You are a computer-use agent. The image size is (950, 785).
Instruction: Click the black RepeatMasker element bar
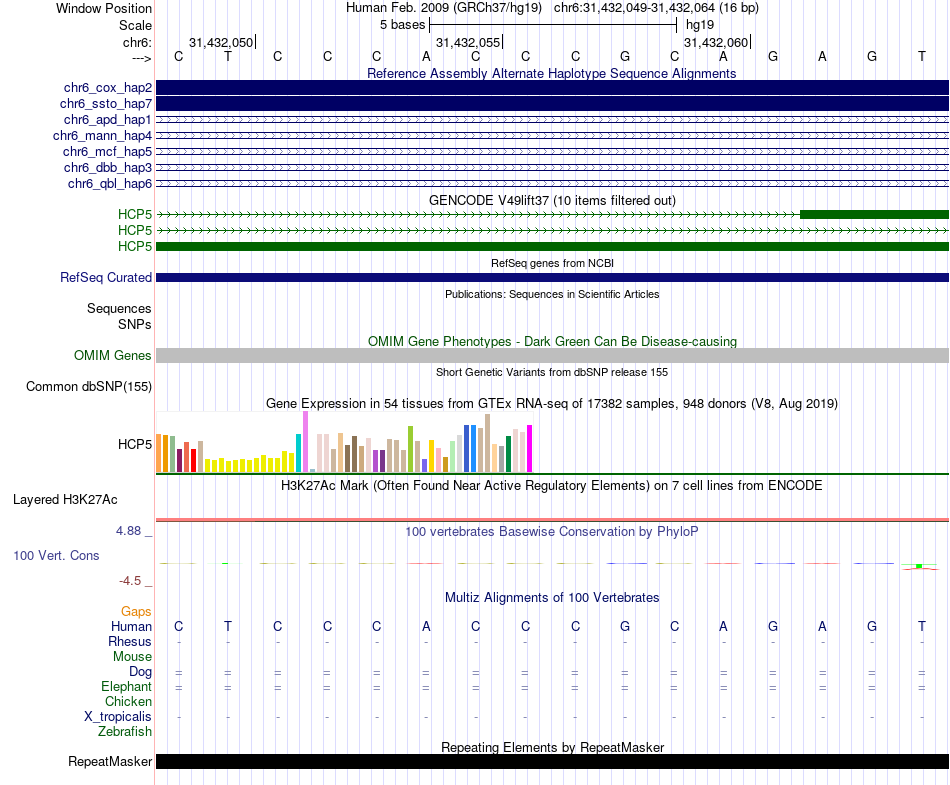point(552,761)
